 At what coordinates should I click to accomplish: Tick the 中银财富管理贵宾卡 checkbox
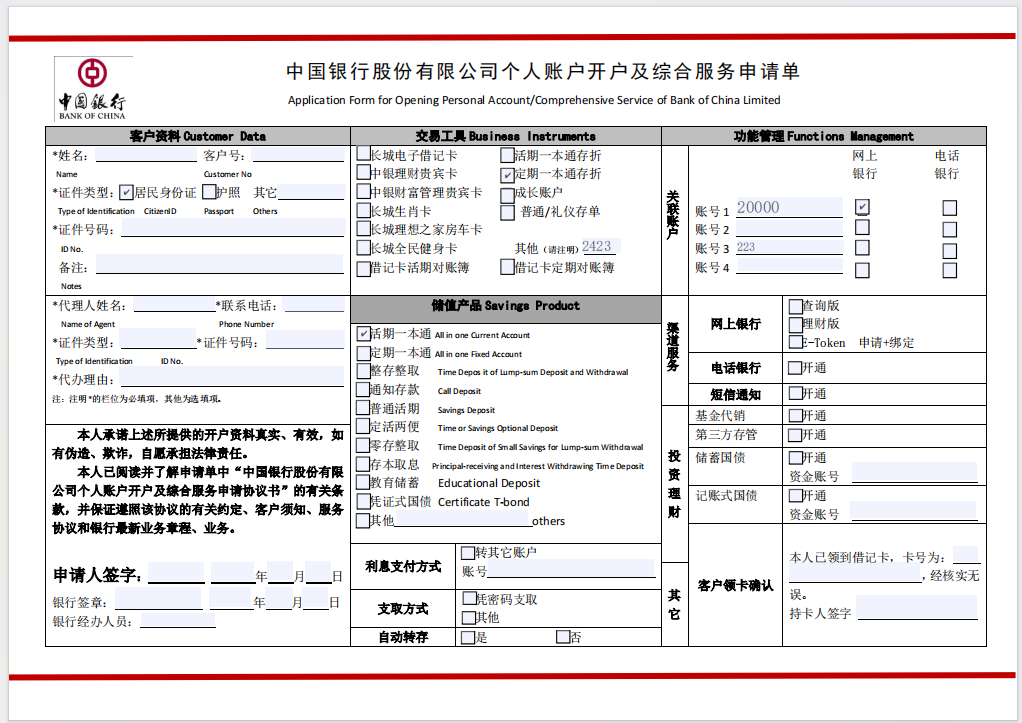coord(364,192)
